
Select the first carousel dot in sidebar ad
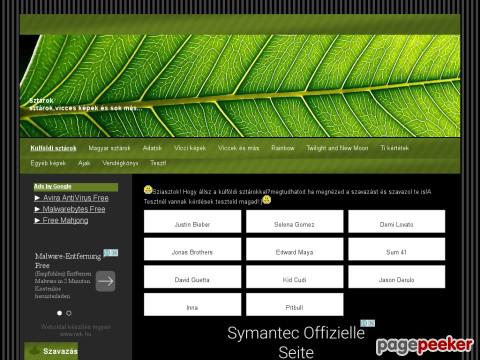click(x=60, y=313)
